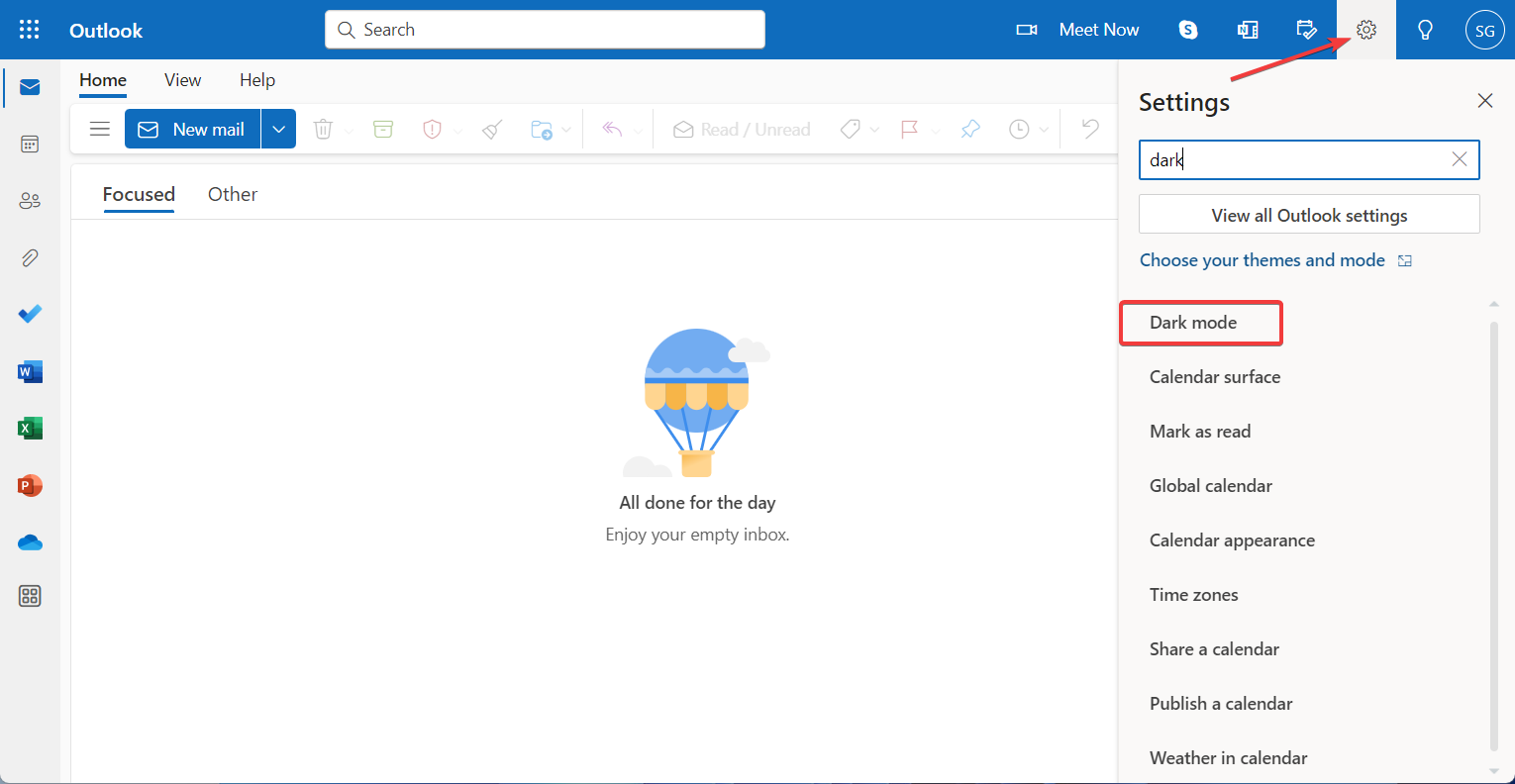Image resolution: width=1515 pixels, height=784 pixels.
Task: Open the My Day calendar-check pane
Action: click(1307, 30)
